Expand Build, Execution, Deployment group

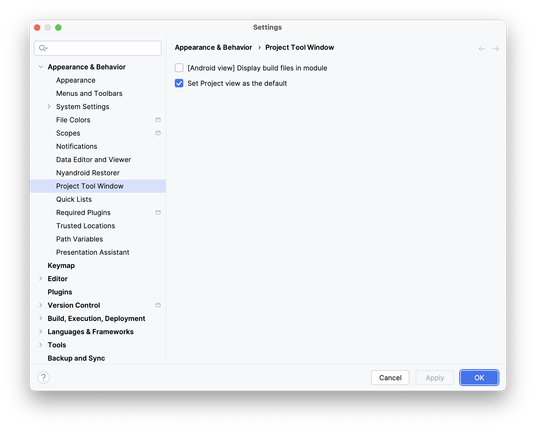[x=41, y=318]
